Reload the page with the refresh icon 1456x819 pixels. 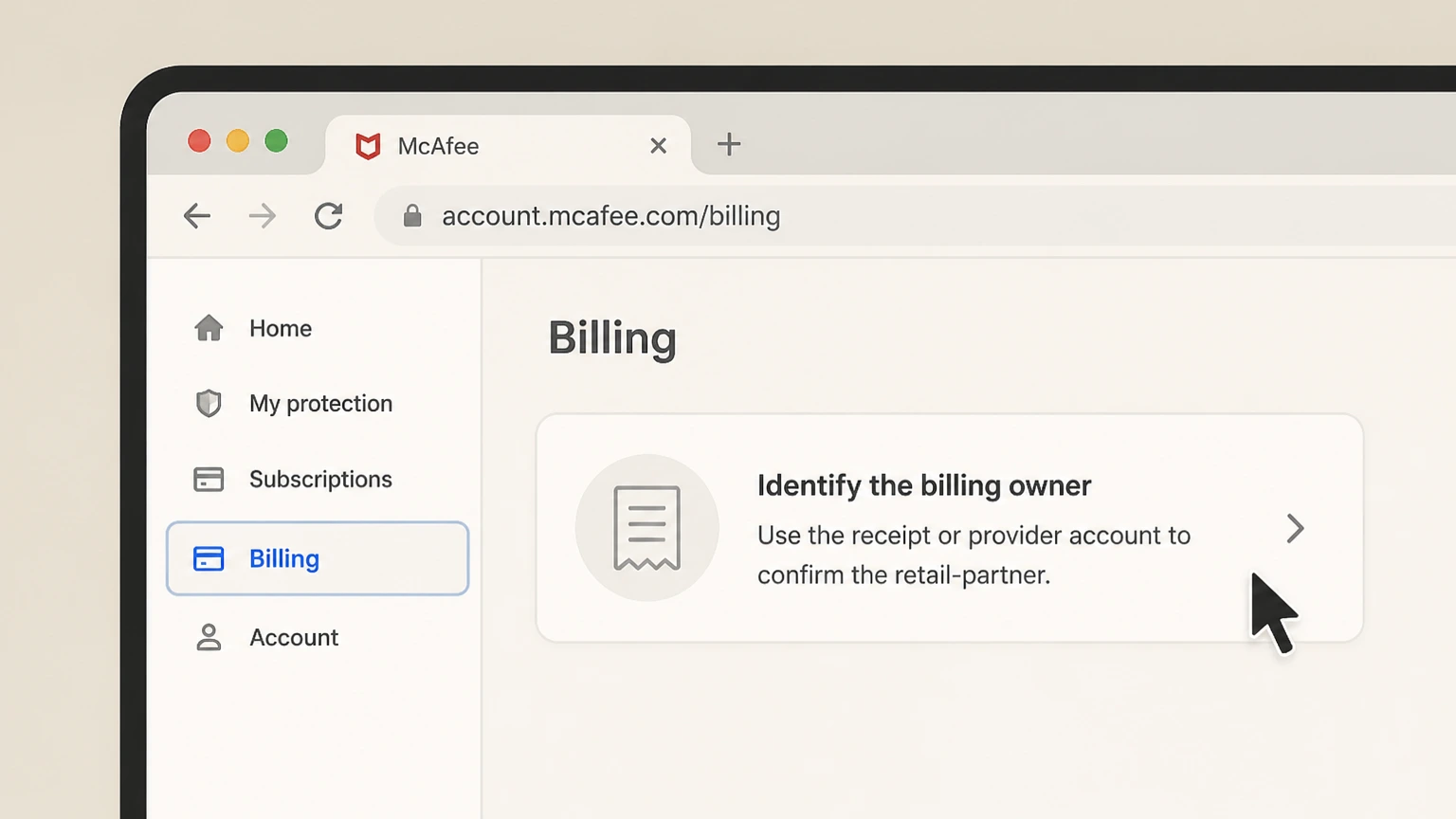tap(329, 216)
